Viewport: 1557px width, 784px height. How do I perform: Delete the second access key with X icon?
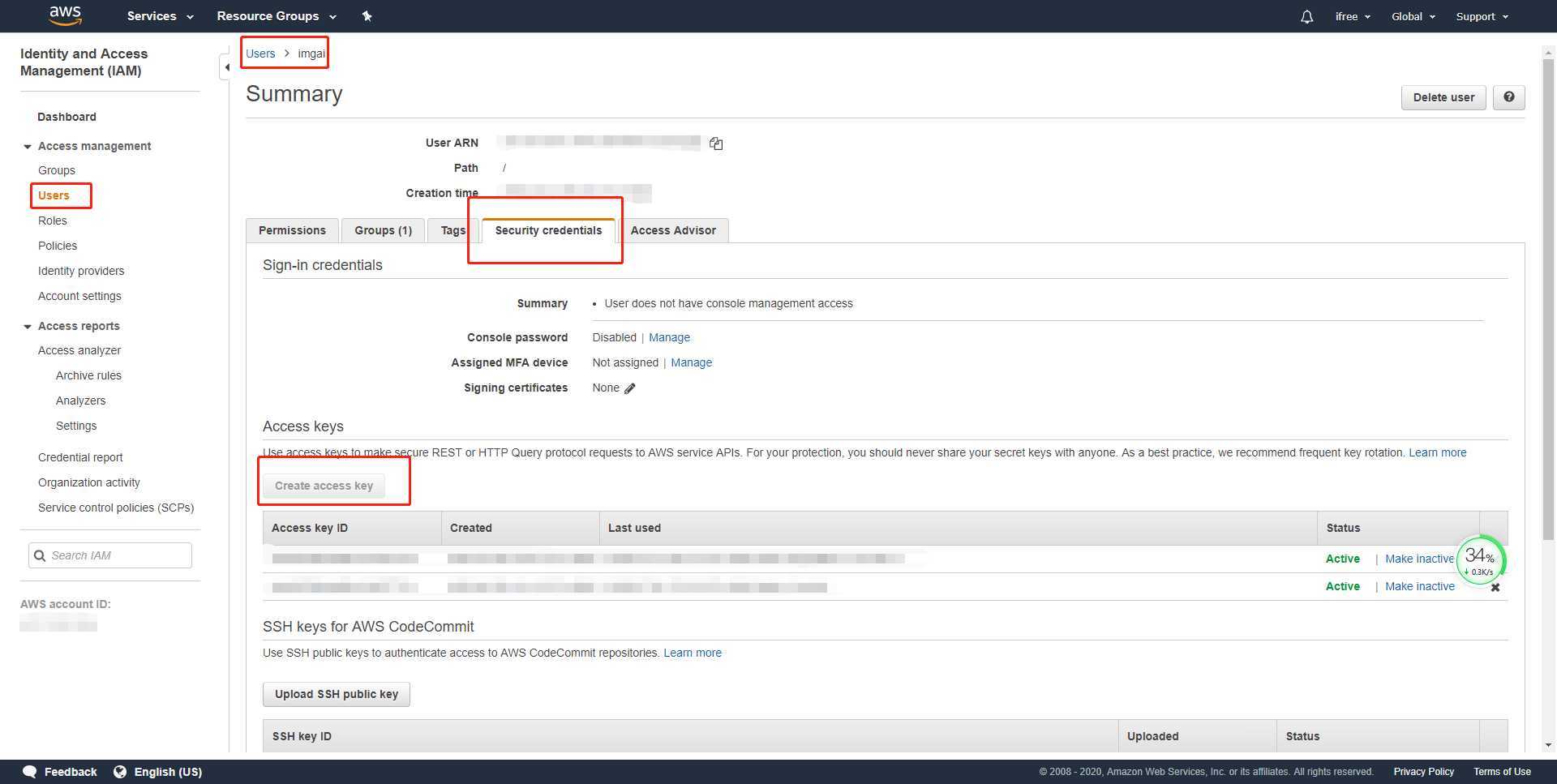click(1495, 587)
